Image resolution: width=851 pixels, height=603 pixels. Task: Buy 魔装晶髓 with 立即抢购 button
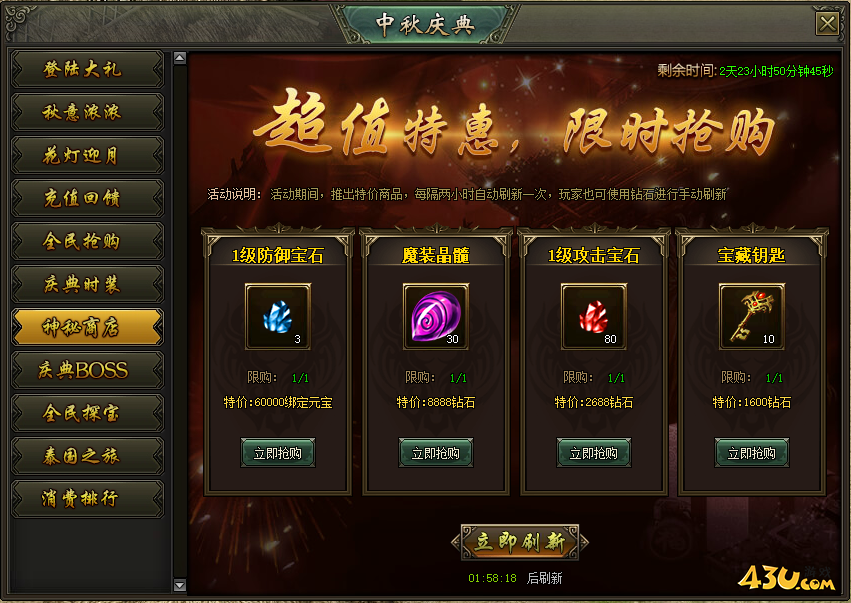tap(436, 453)
